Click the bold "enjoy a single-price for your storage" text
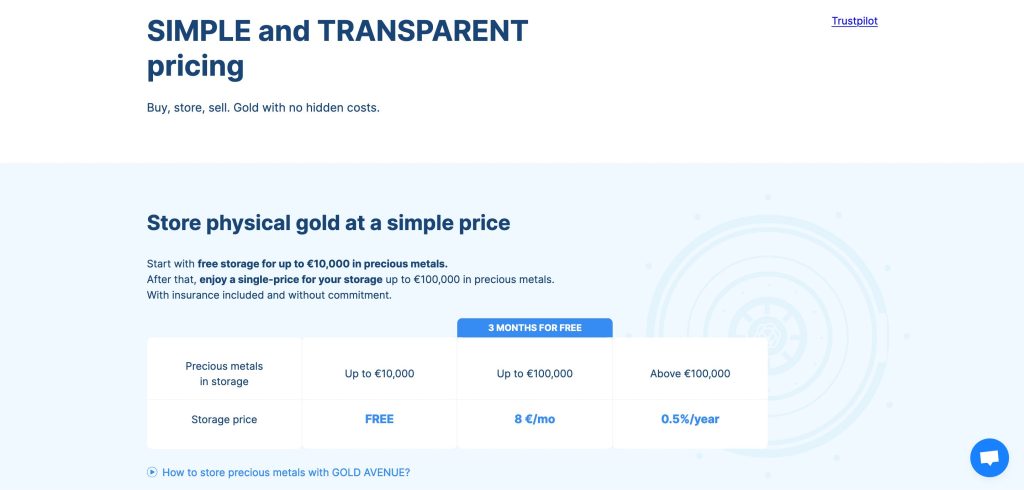Image resolution: width=1024 pixels, height=490 pixels. click(x=290, y=279)
